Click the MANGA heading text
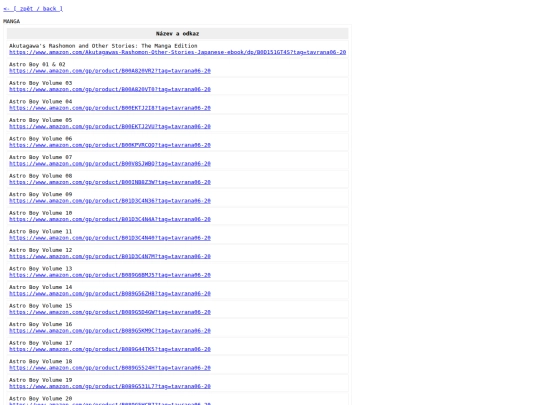The height and width of the screenshot is (405, 540). (x=11, y=21)
